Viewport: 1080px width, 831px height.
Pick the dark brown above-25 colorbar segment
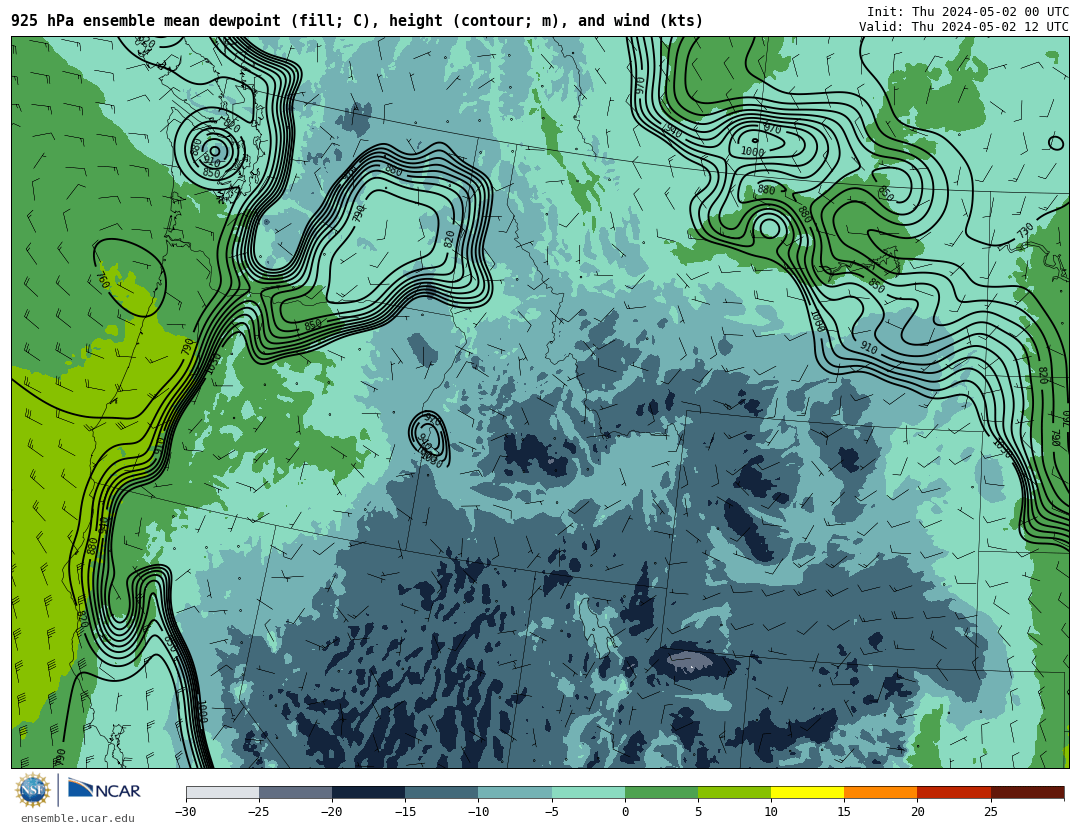(1027, 792)
